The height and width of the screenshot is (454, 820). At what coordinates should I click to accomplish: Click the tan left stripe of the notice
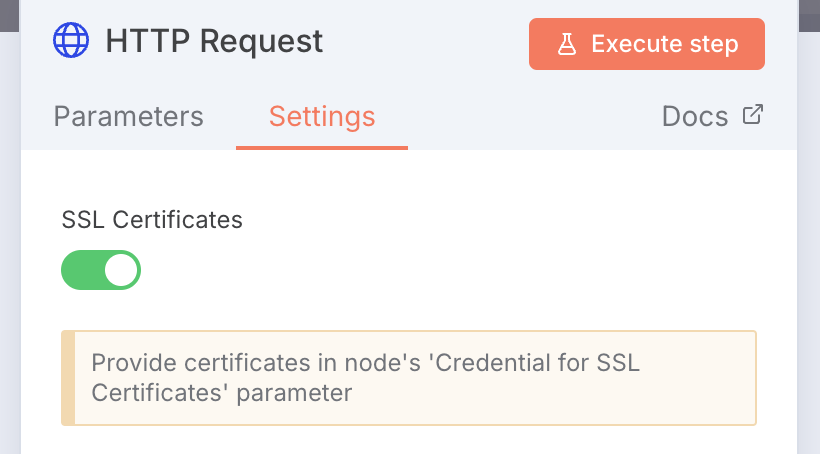tap(68, 378)
